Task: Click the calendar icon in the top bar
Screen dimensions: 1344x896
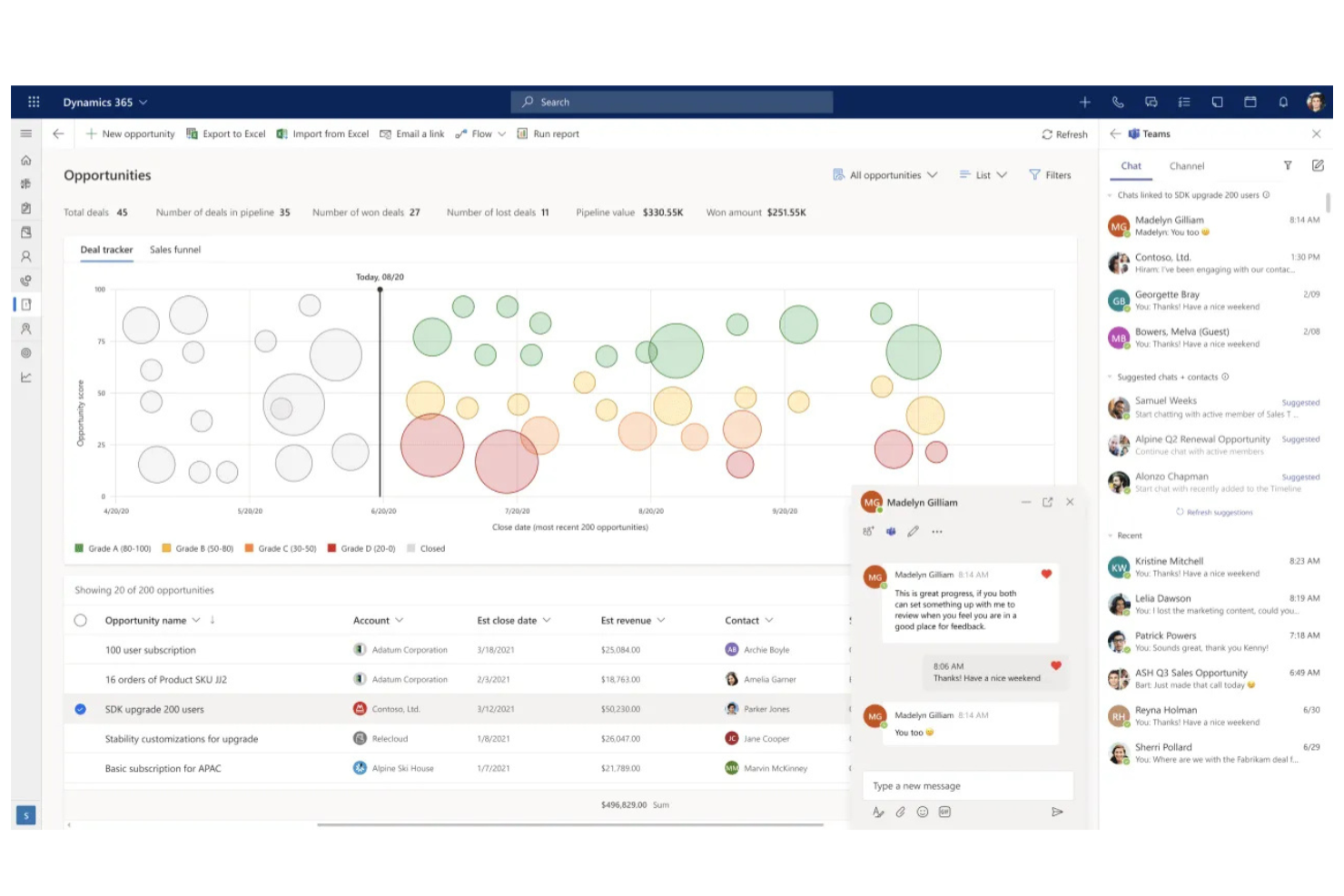Action: (1250, 102)
